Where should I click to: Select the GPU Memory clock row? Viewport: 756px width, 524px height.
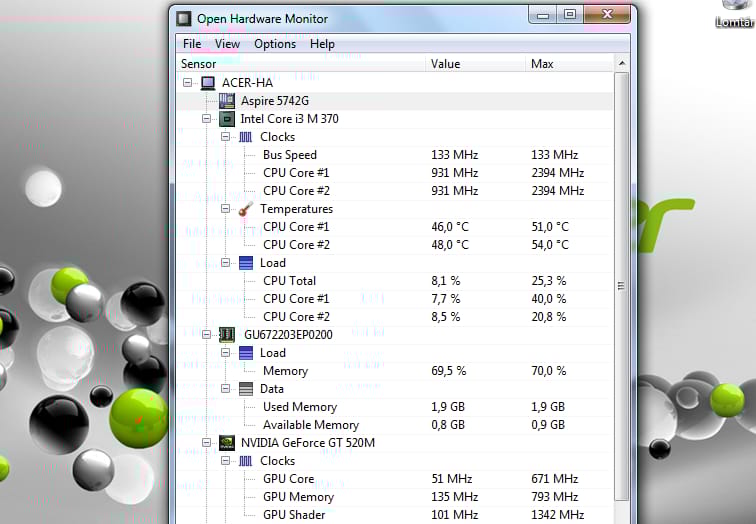pyautogui.click(x=395, y=497)
